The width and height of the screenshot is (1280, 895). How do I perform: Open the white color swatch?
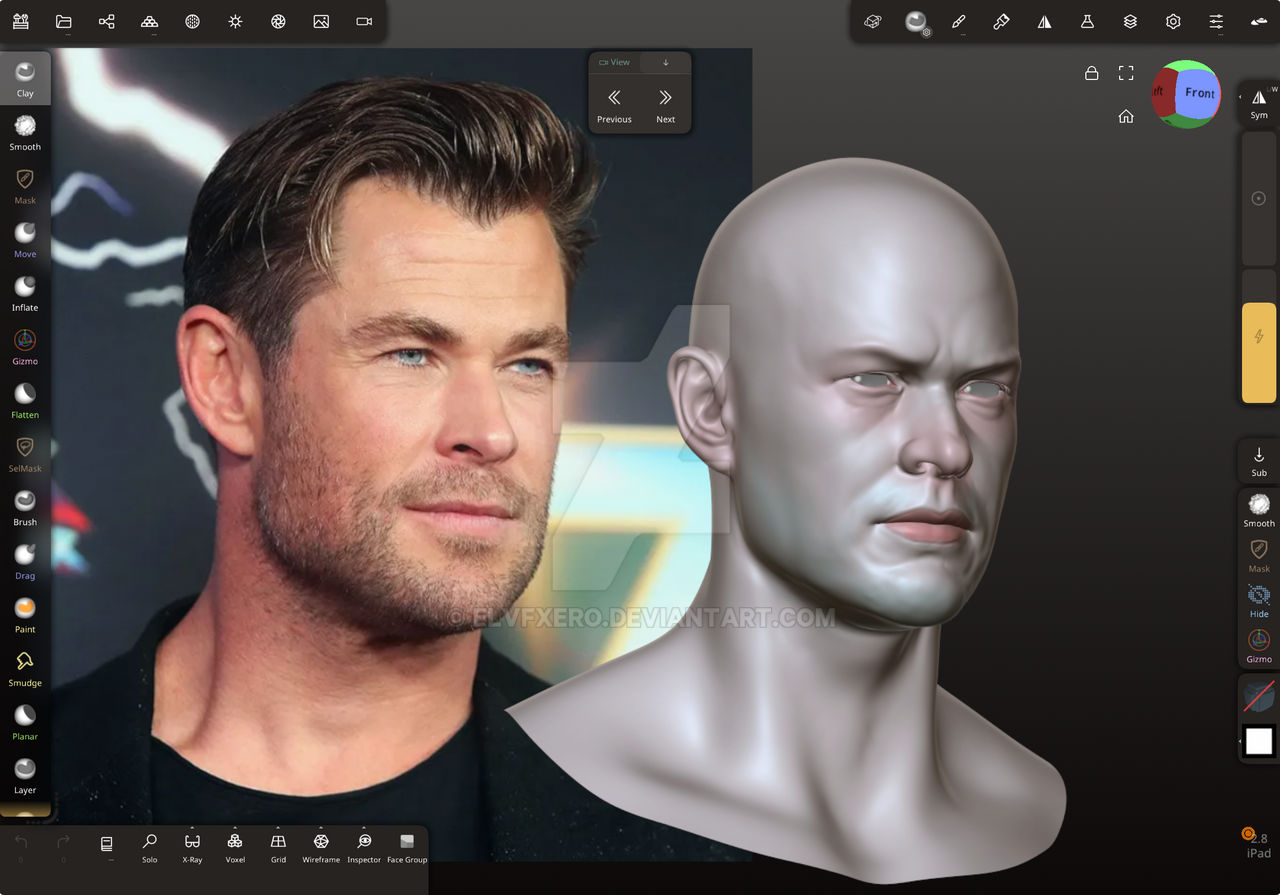pos(1259,741)
